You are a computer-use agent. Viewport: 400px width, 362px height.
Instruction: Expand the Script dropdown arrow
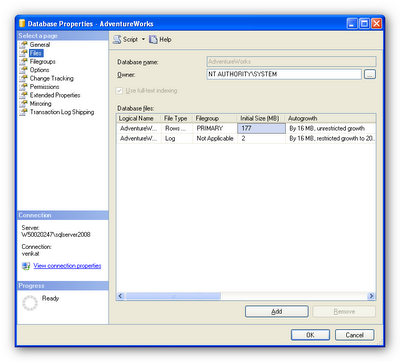tap(143, 39)
